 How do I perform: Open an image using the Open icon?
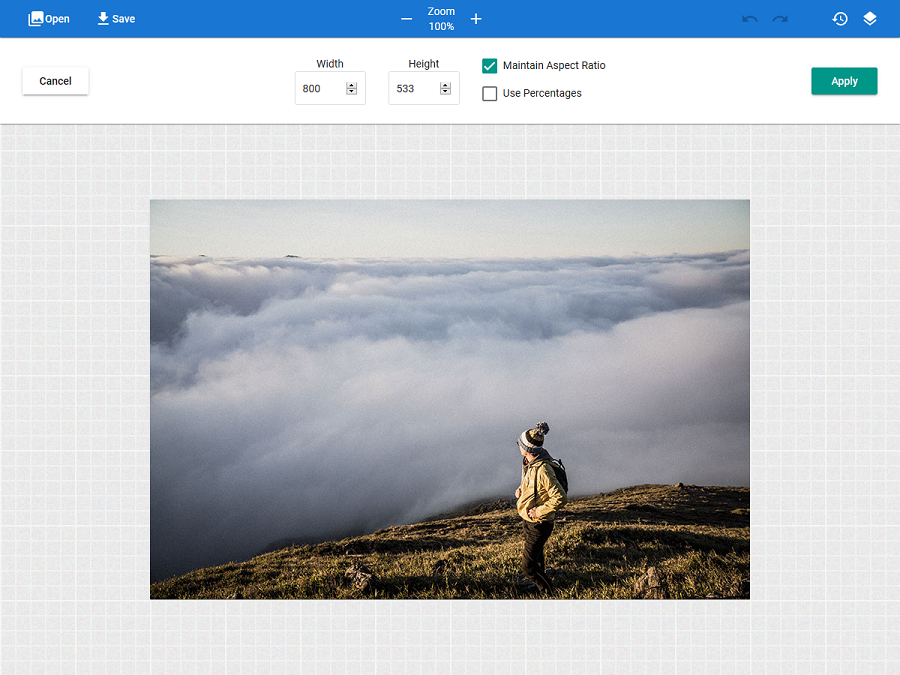pyautogui.click(x=48, y=18)
